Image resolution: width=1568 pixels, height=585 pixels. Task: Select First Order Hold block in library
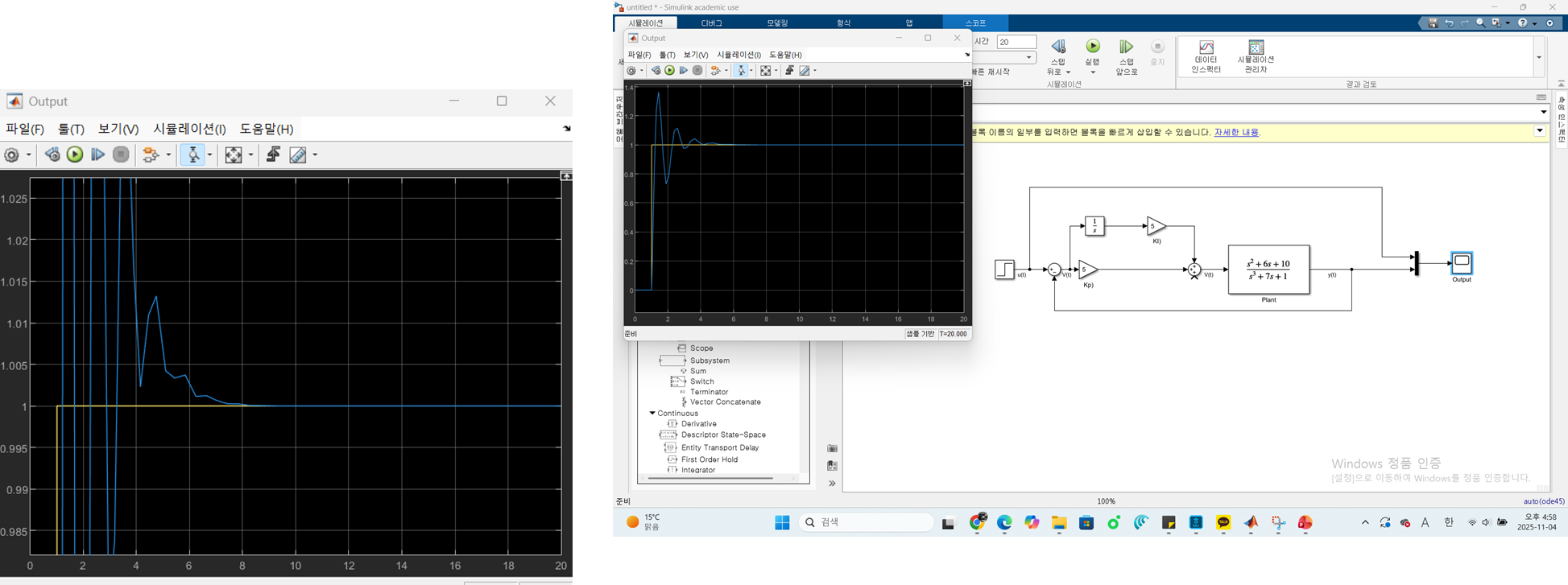coord(709,459)
